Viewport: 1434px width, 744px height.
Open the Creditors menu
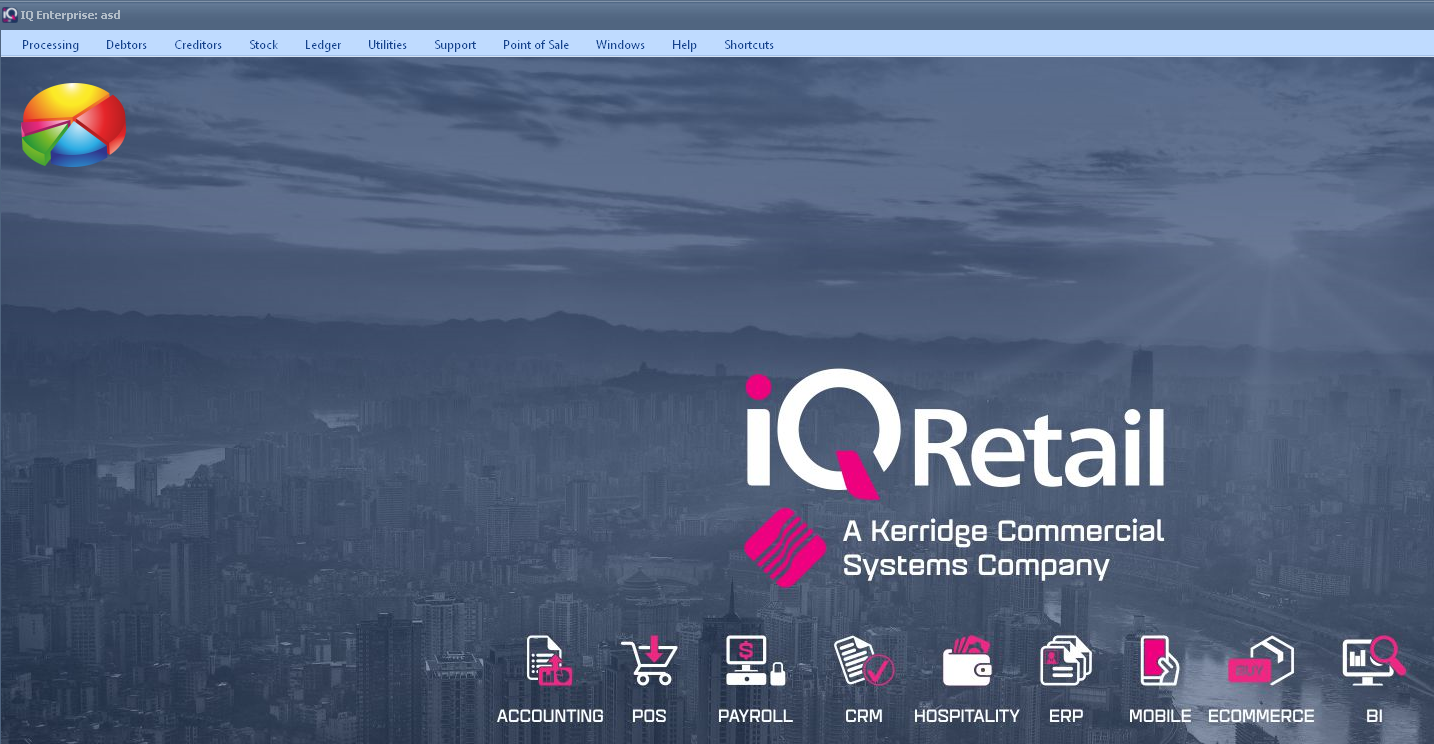198,44
